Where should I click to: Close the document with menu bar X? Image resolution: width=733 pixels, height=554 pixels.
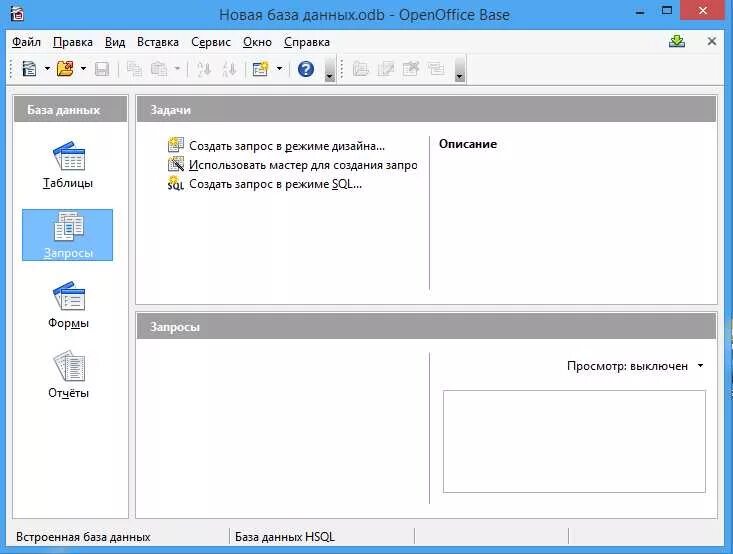click(711, 42)
